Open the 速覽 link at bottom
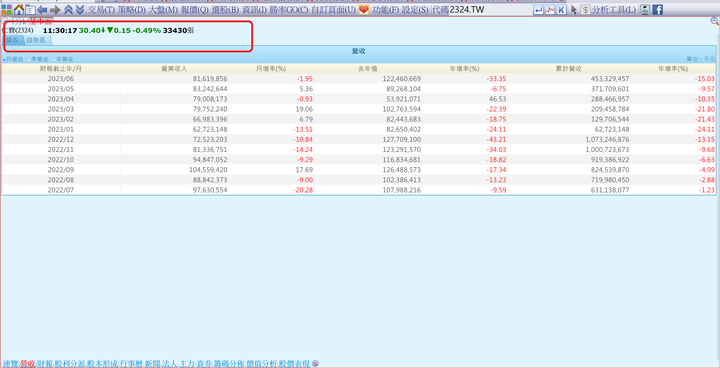 [10, 363]
